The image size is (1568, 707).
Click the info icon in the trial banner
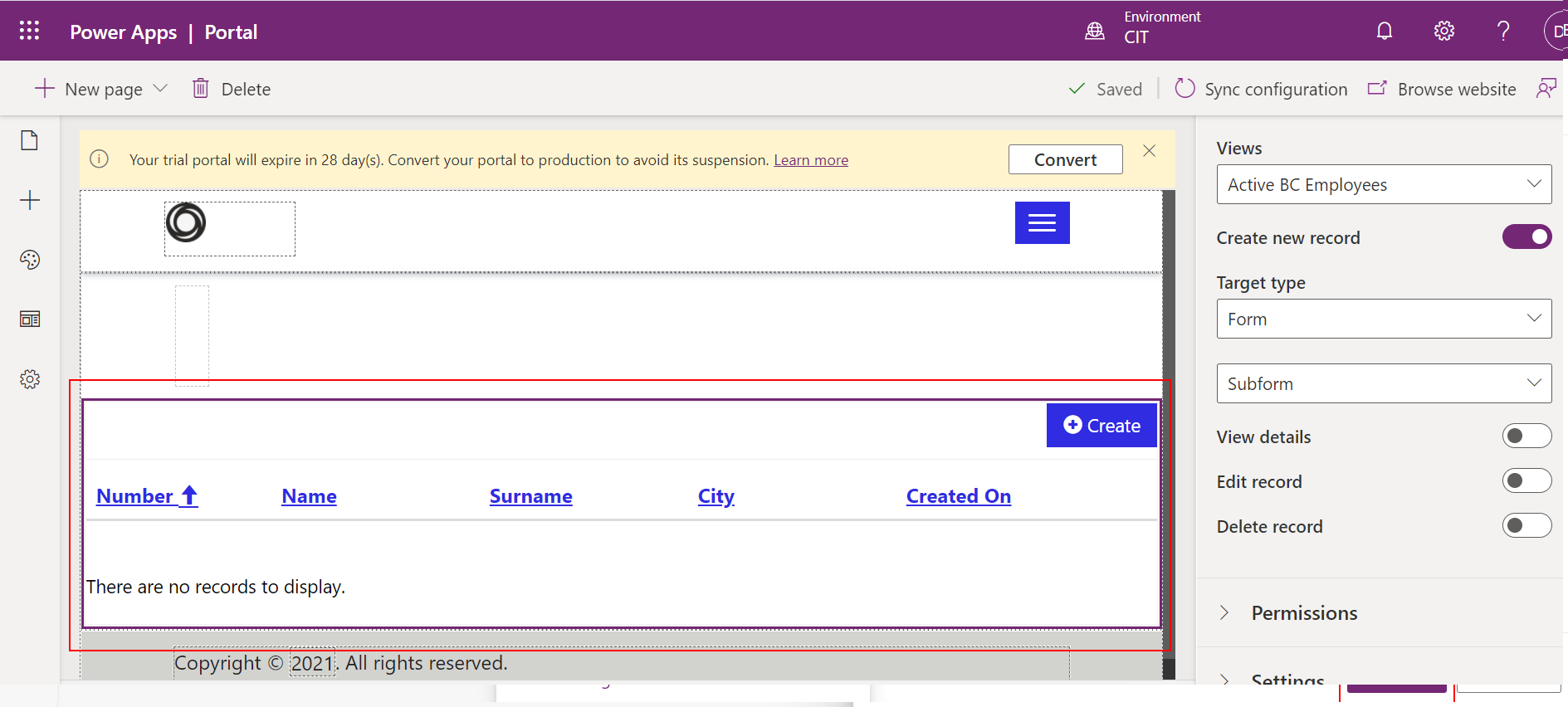pos(99,158)
